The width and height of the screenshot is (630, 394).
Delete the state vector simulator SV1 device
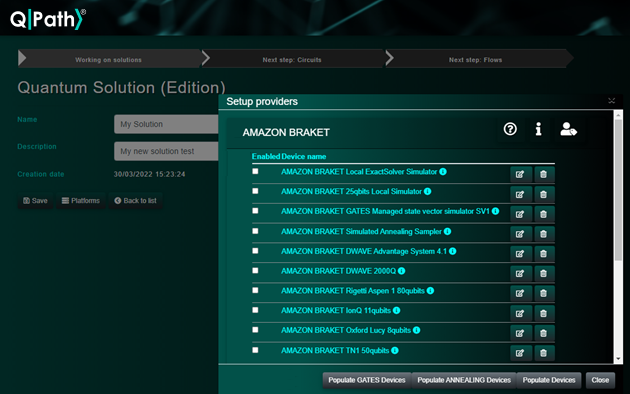(x=544, y=214)
